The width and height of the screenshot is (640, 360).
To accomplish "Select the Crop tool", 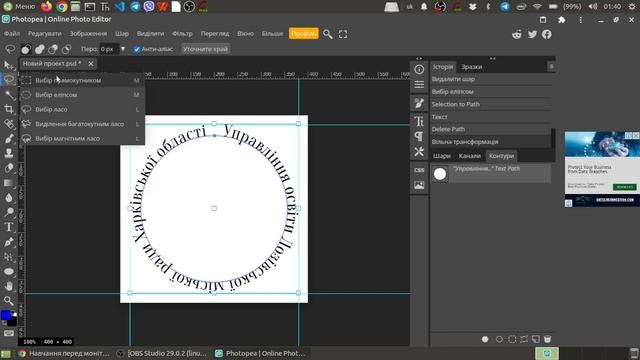I will pos(9,109).
